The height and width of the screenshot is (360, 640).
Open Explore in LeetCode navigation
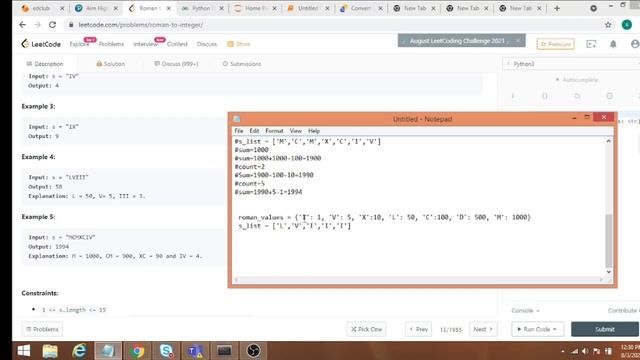[79, 44]
